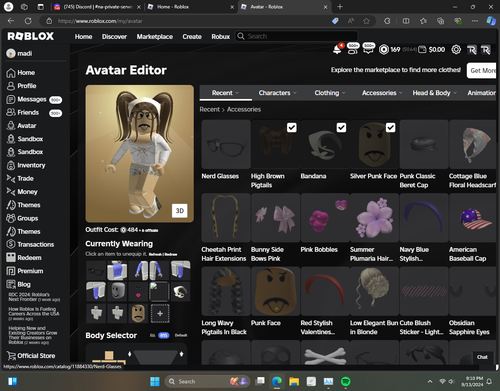Switch to the Home - Roblox tab
The image size is (500, 391).
191,7
